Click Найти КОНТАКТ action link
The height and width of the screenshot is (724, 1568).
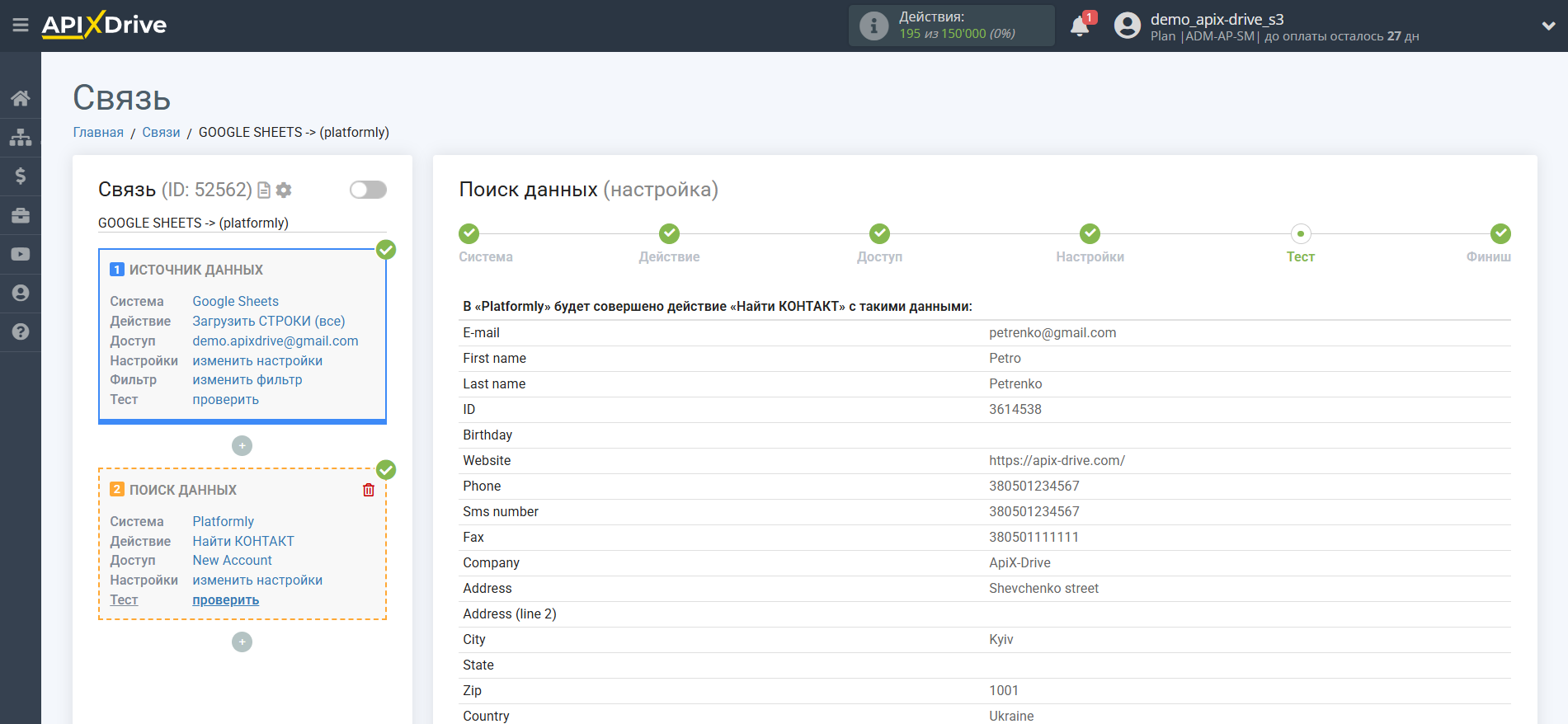click(243, 542)
